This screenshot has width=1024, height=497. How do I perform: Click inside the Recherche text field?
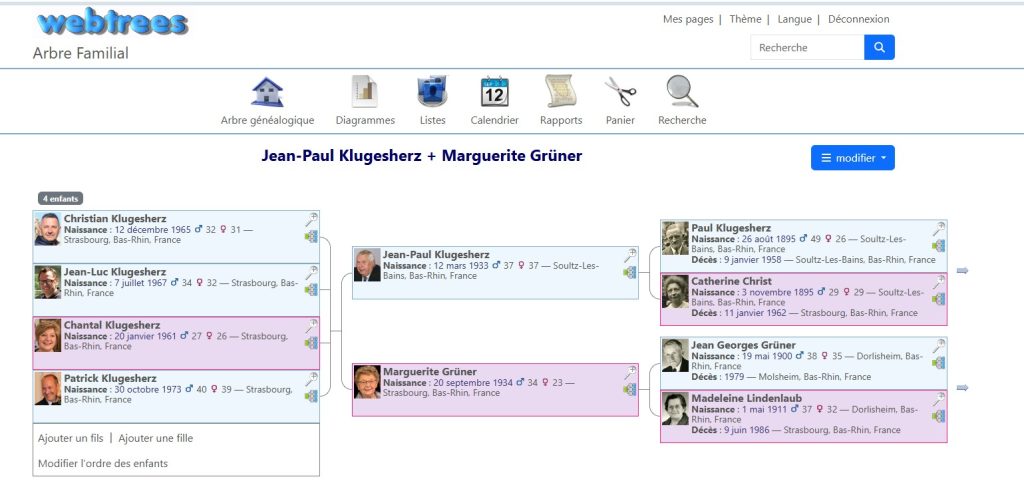pos(806,47)
